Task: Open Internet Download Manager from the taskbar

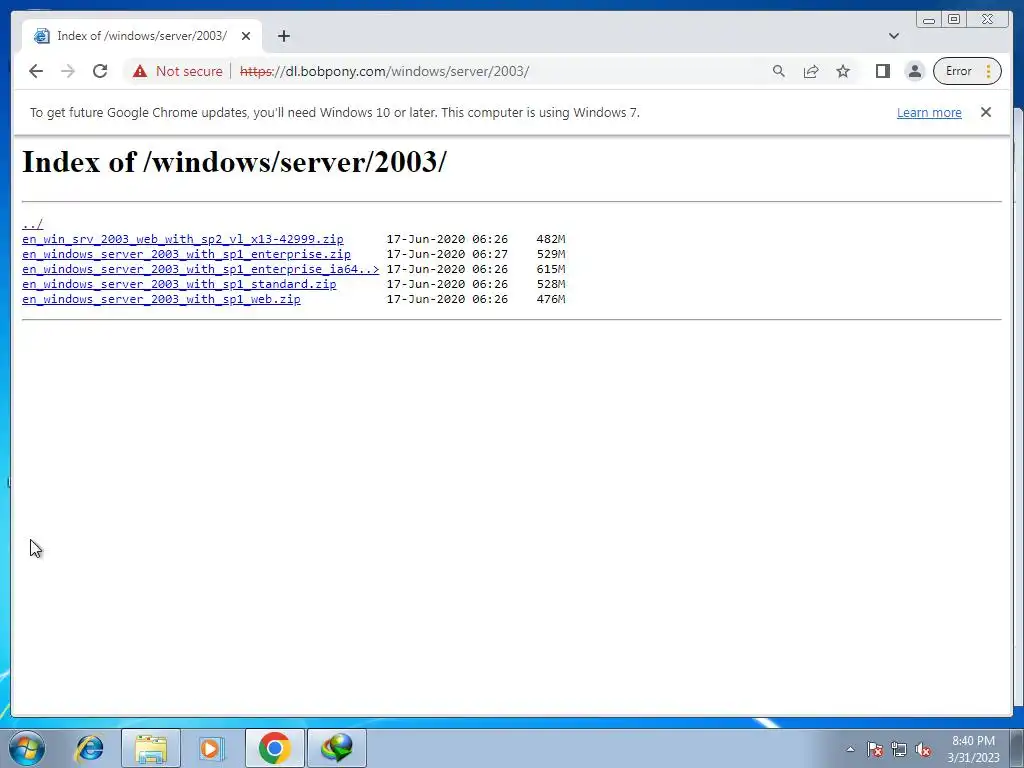Action: [337, 748]
